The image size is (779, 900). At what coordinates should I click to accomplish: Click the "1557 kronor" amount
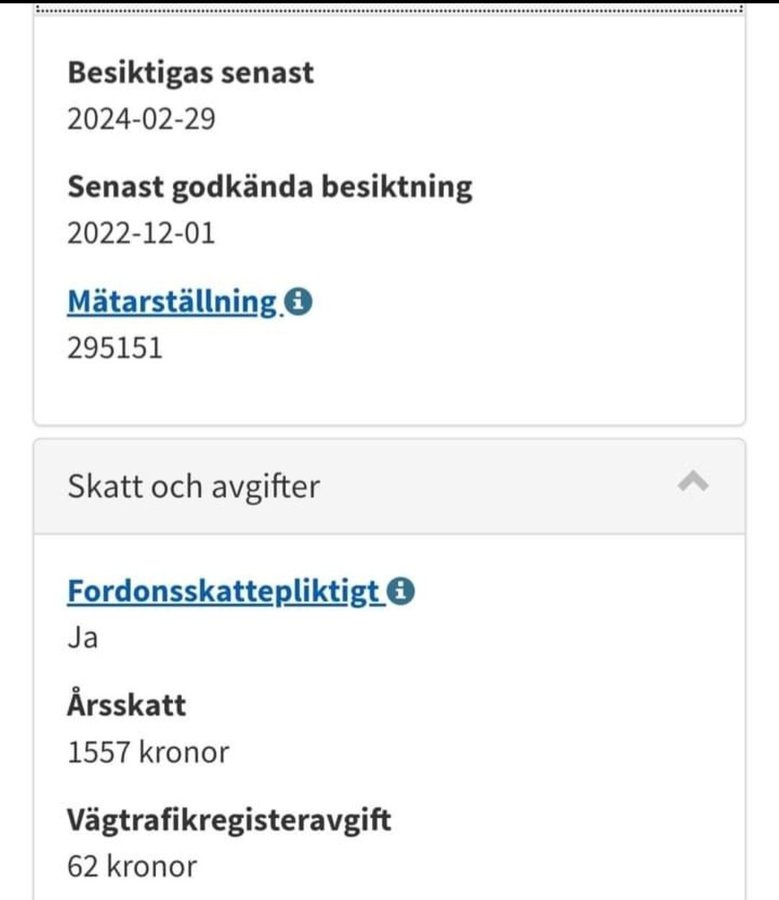point(148,751)
